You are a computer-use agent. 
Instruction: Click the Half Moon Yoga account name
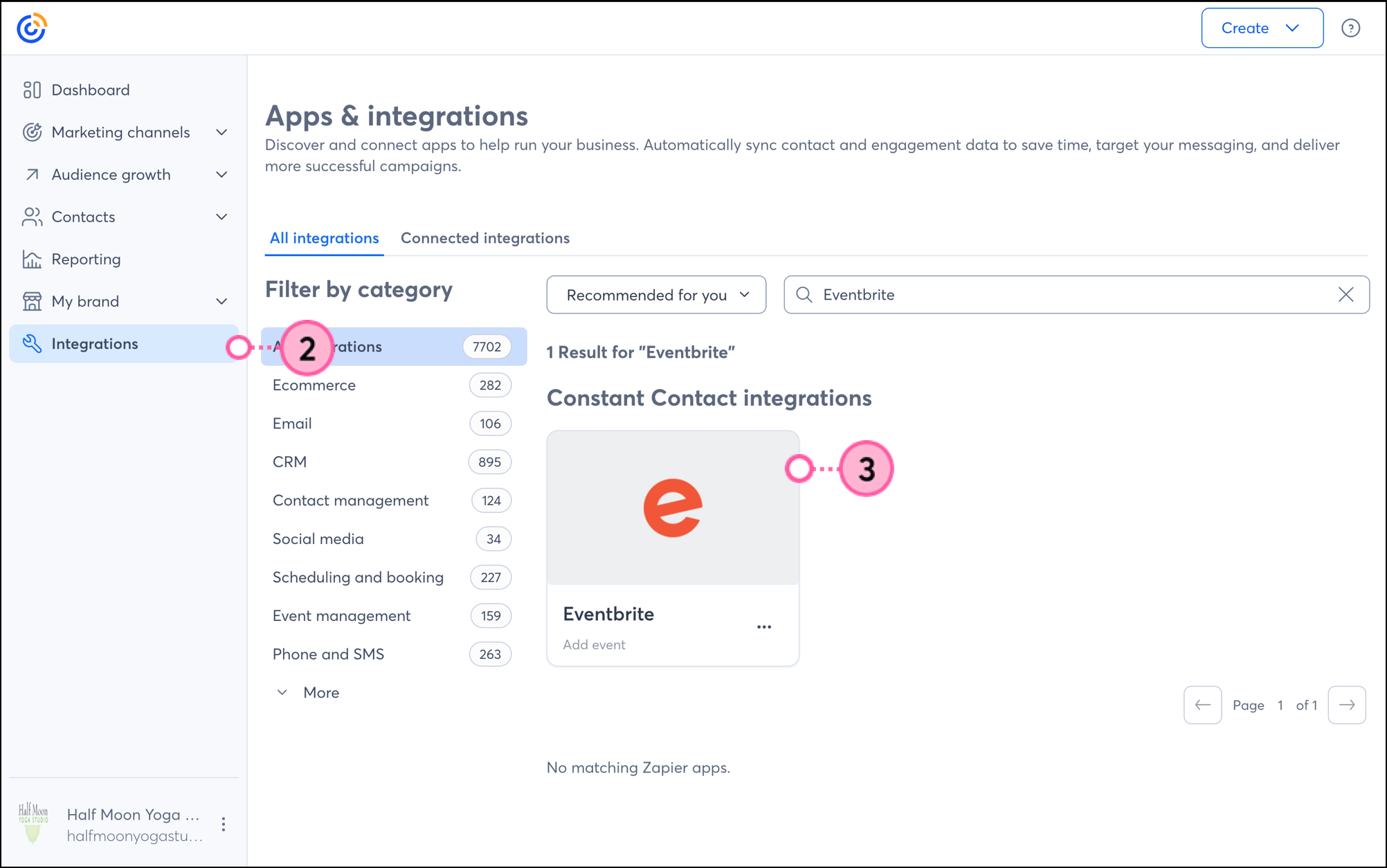[x=133, y=815]
